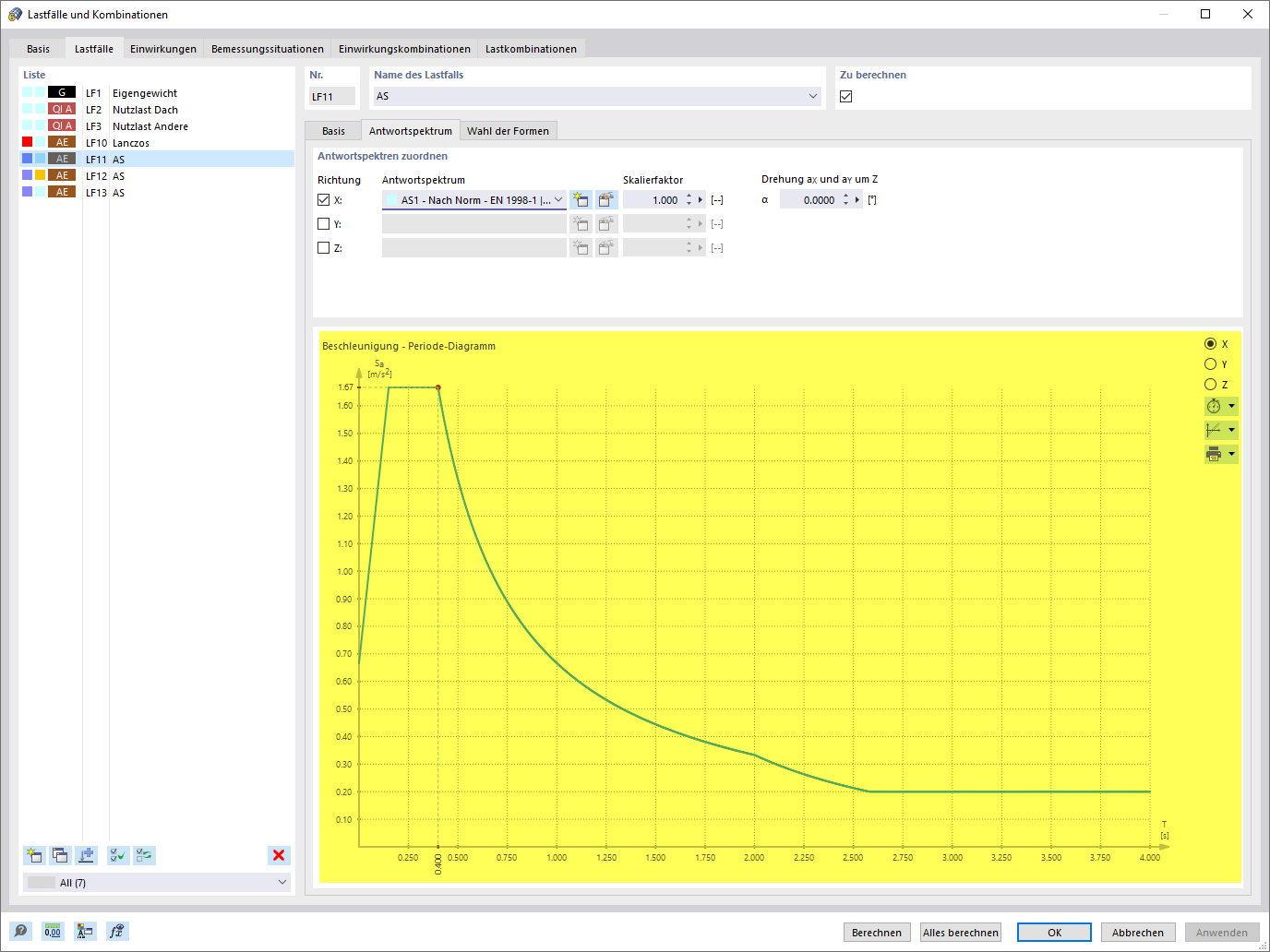Switch to the 'Wahl der Formen' sub-tab
1270x952 pixels.
(508, 131)
